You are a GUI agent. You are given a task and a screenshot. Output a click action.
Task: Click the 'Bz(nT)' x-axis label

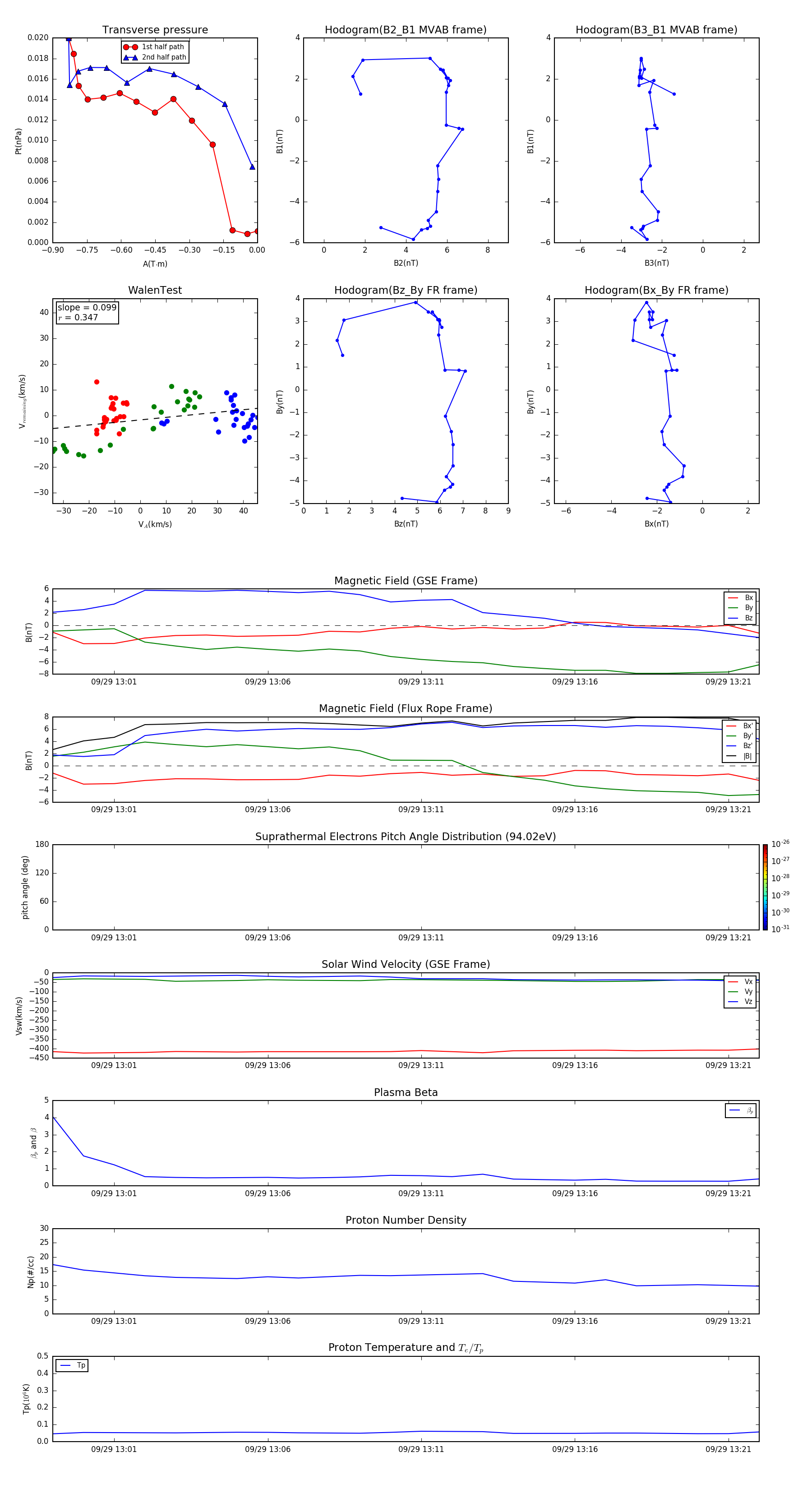(x=406, y=524)
